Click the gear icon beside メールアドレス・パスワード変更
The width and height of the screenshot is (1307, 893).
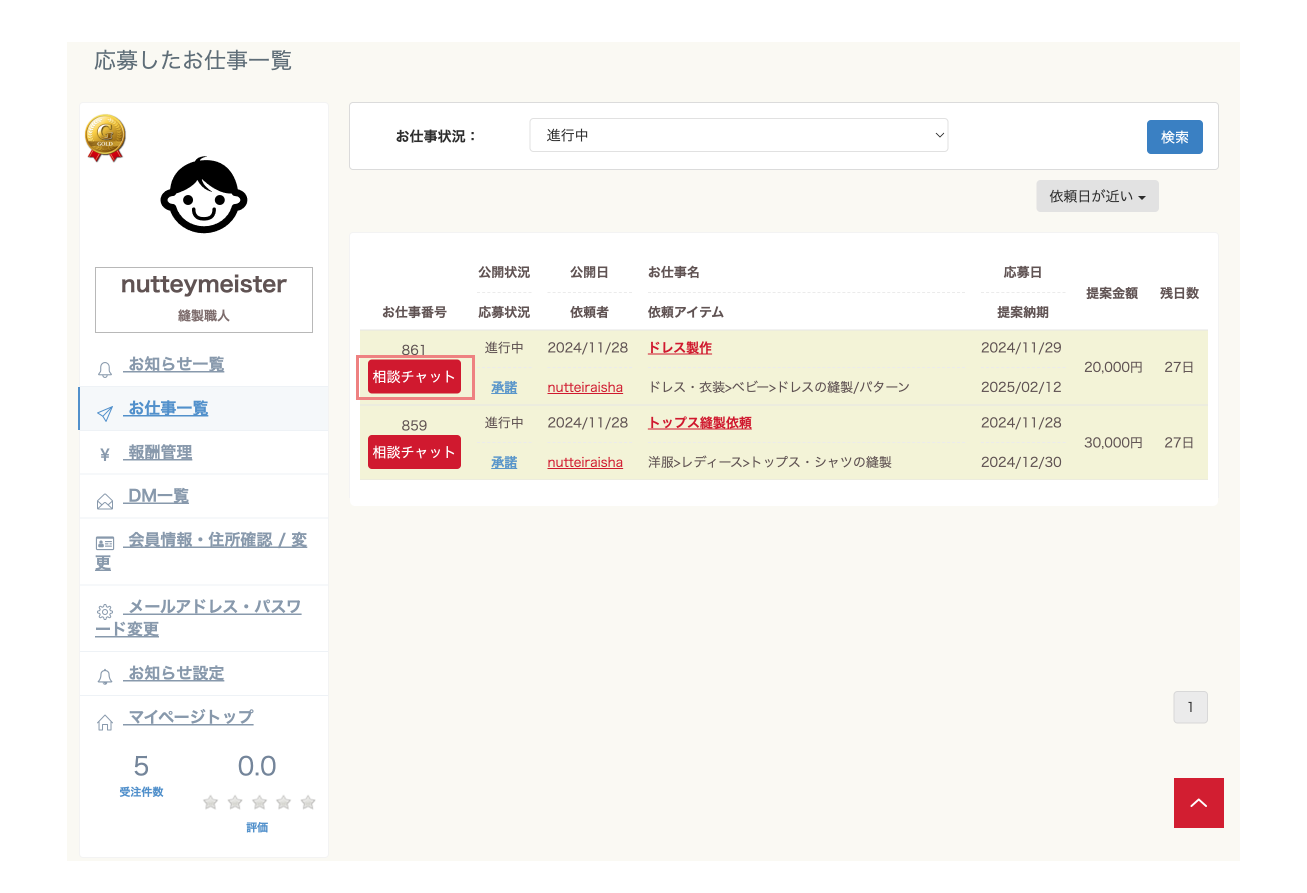coord(105,611)
